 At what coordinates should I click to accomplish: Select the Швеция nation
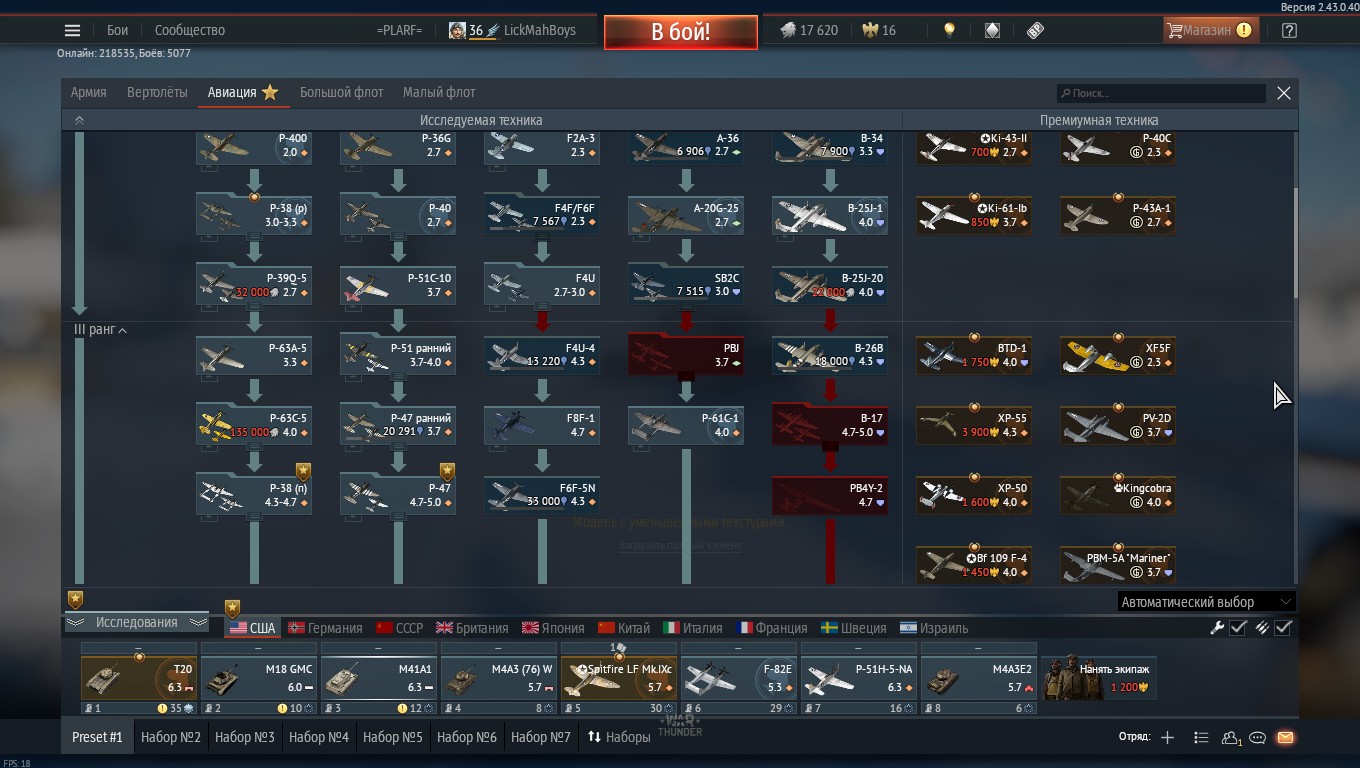(854, 628)
